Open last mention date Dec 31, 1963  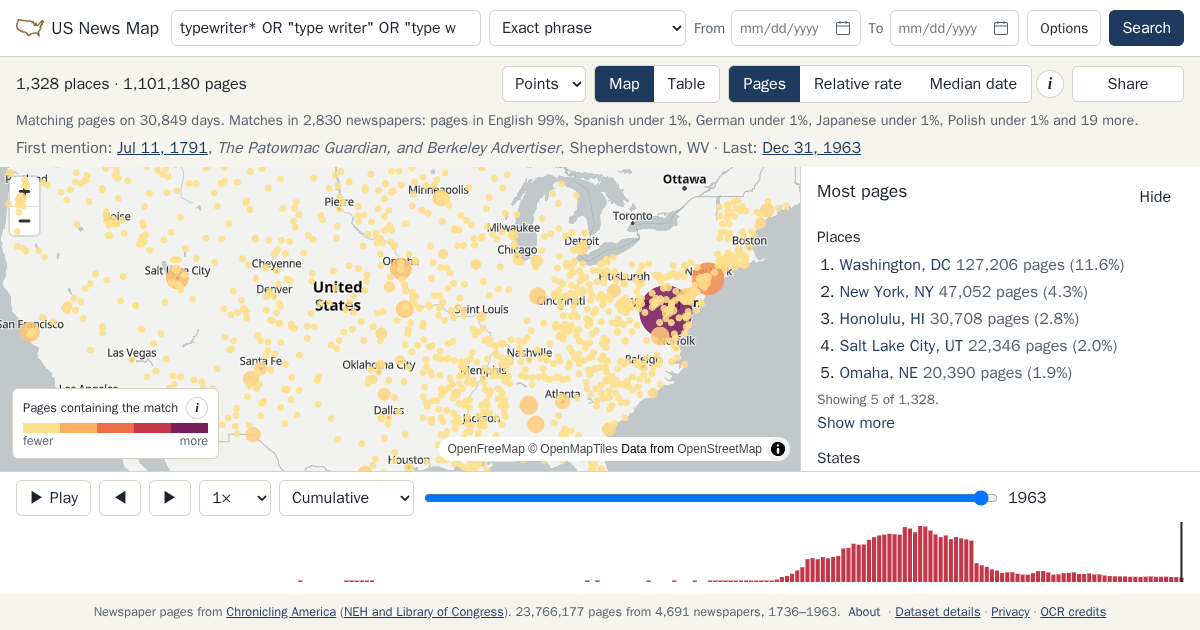[811, 148]
